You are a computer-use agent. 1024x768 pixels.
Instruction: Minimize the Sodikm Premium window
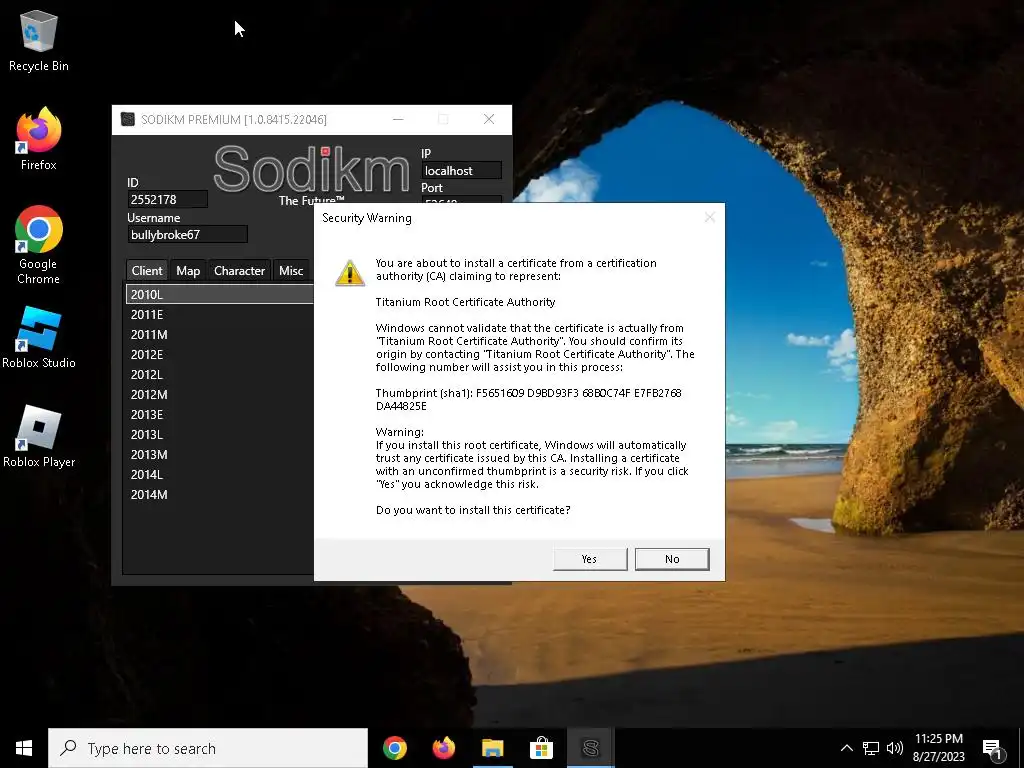click(398, 120)
